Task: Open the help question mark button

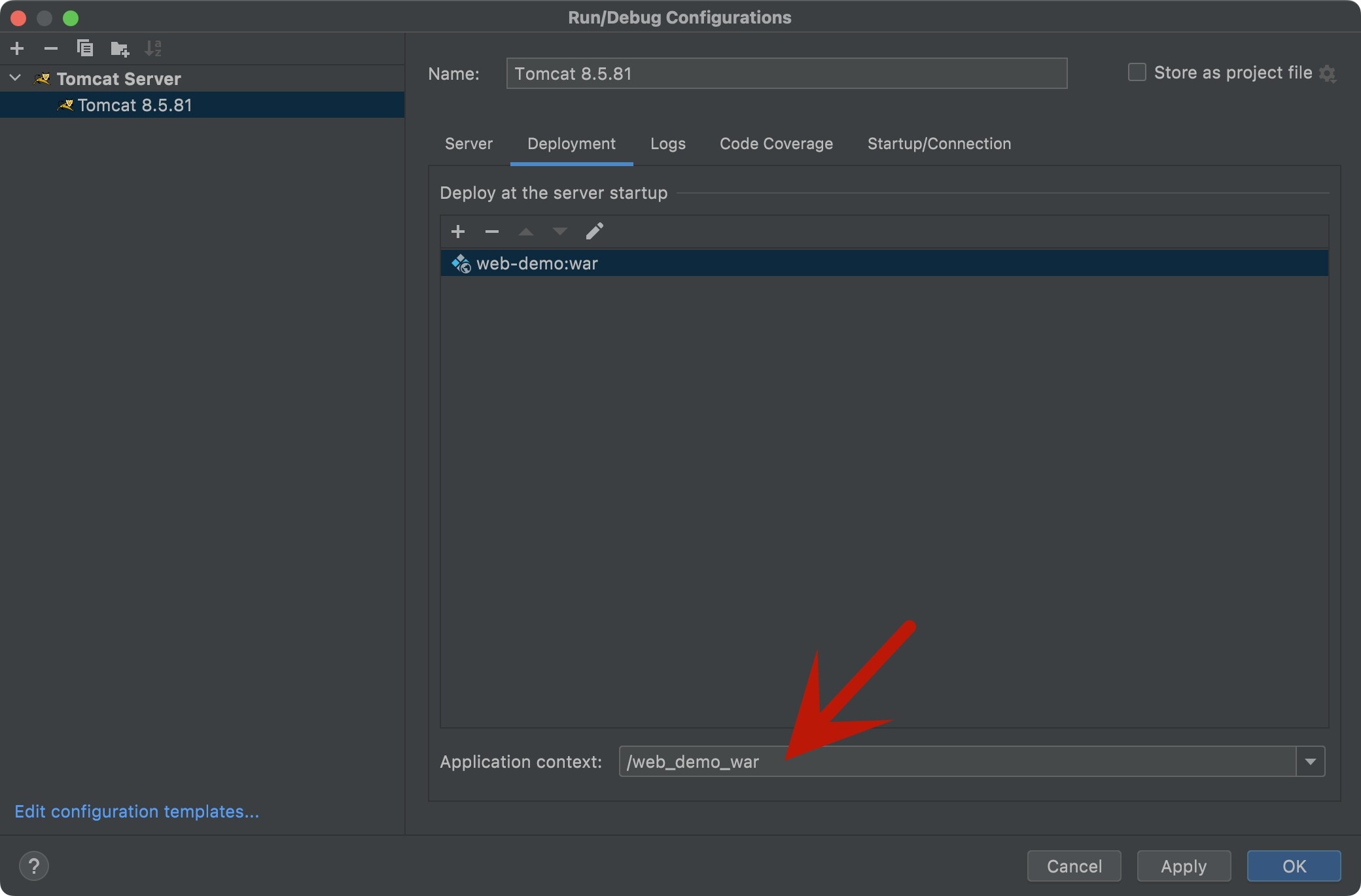Action: tap(34, 866)
